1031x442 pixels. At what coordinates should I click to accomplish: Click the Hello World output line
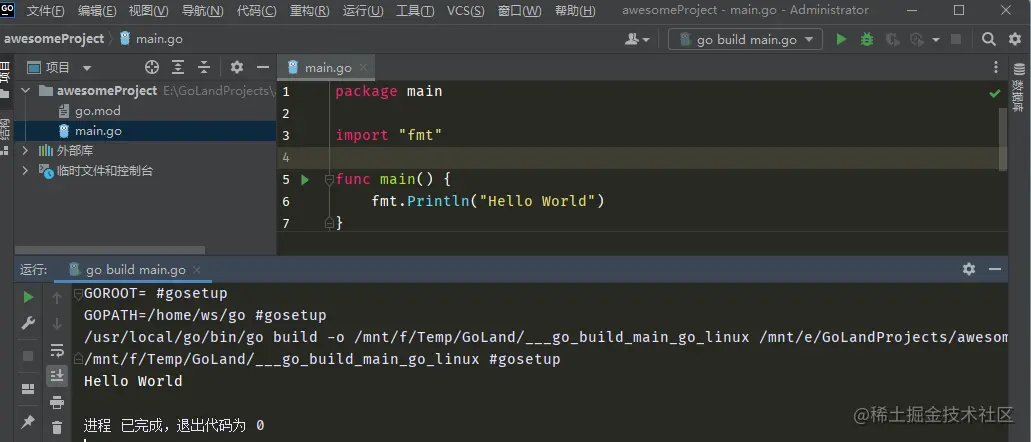click(133, 381)
